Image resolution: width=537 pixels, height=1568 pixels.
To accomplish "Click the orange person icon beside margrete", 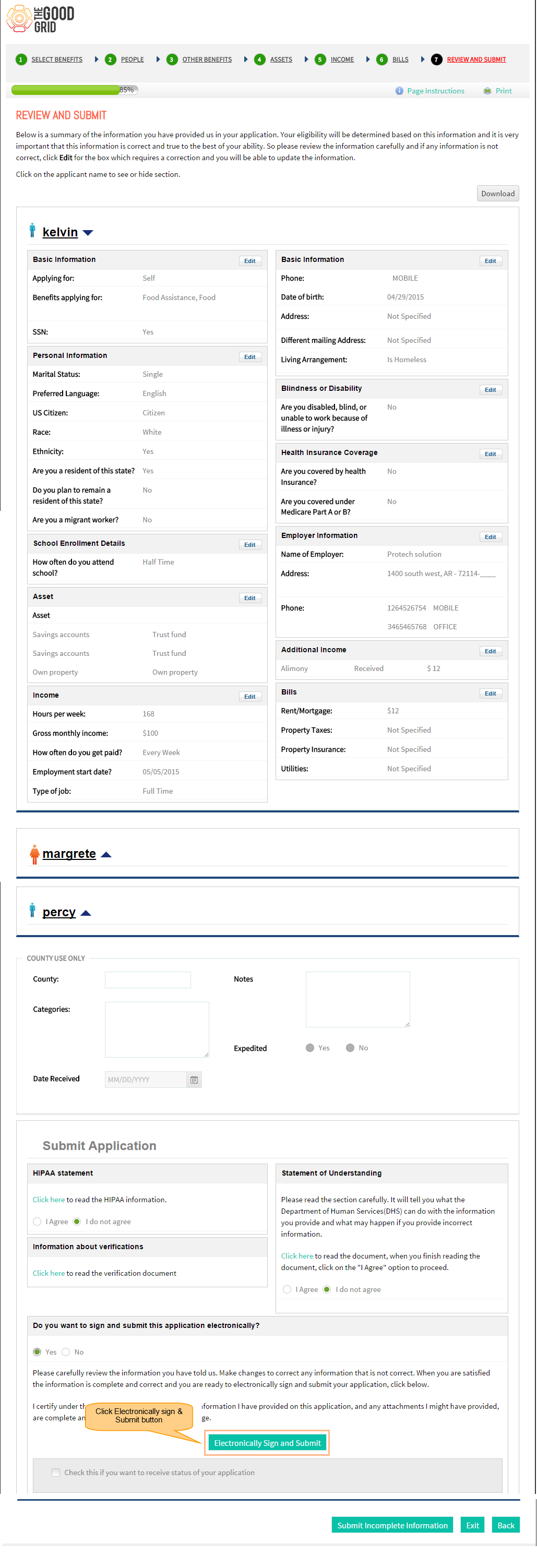I will point(34,854).
